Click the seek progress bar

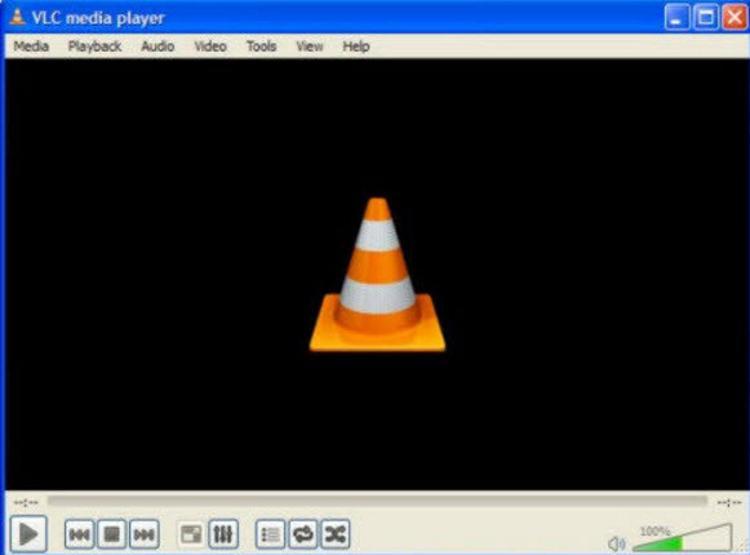tap(376, 501)
